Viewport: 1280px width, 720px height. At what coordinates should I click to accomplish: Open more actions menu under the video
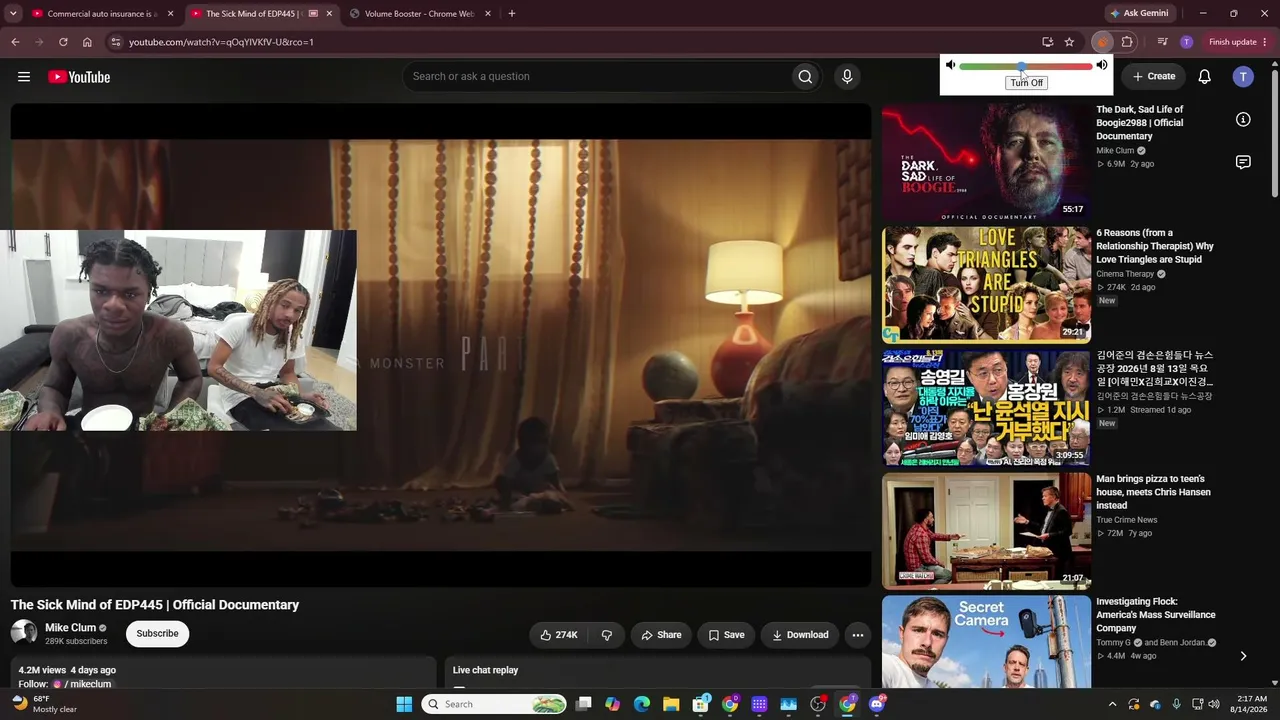(x=857, y=635)
